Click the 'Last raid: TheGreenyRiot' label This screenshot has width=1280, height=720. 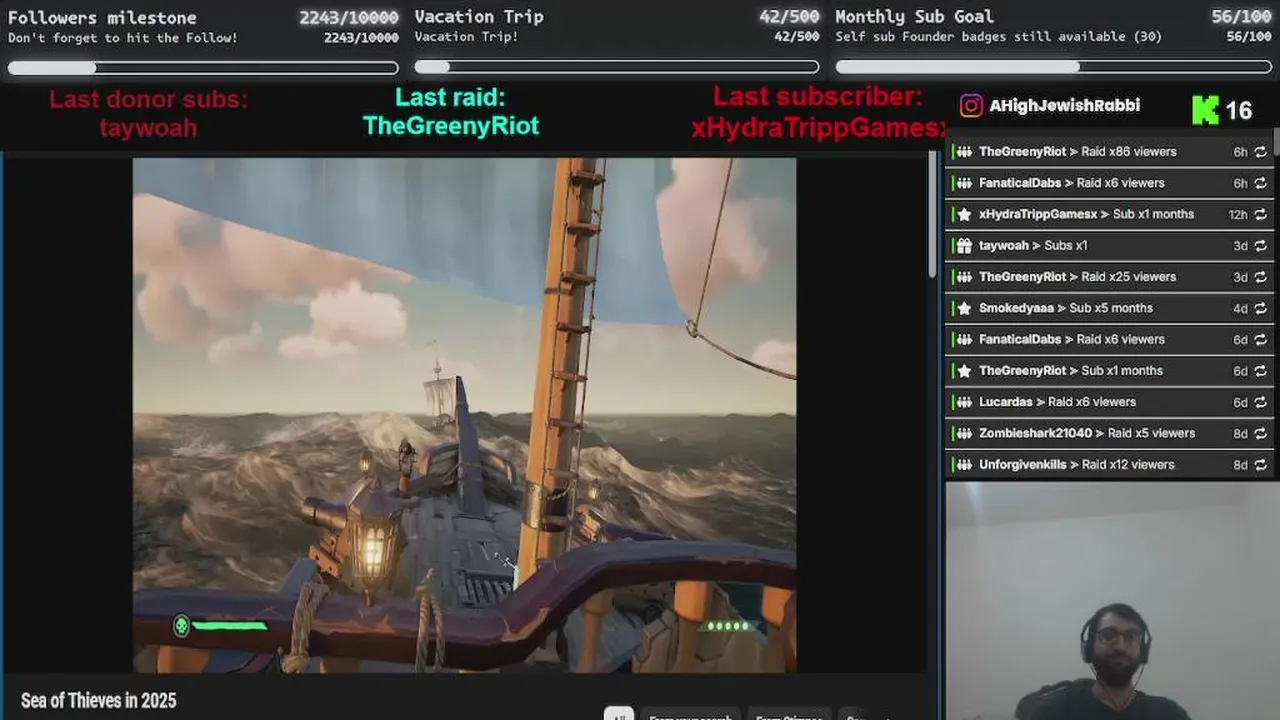(451, 111)
